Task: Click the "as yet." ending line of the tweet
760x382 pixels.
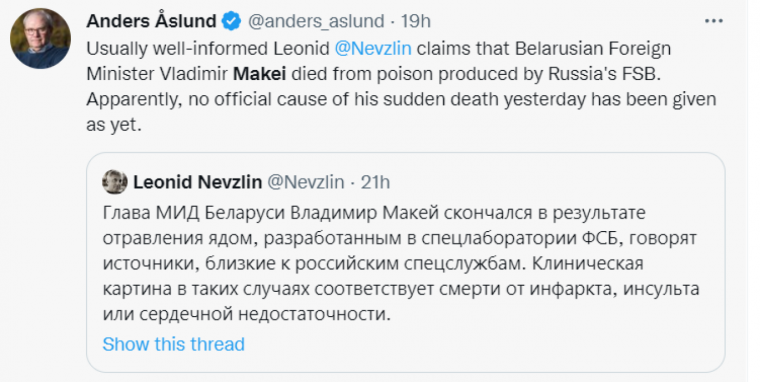Action: pos(114,125)
